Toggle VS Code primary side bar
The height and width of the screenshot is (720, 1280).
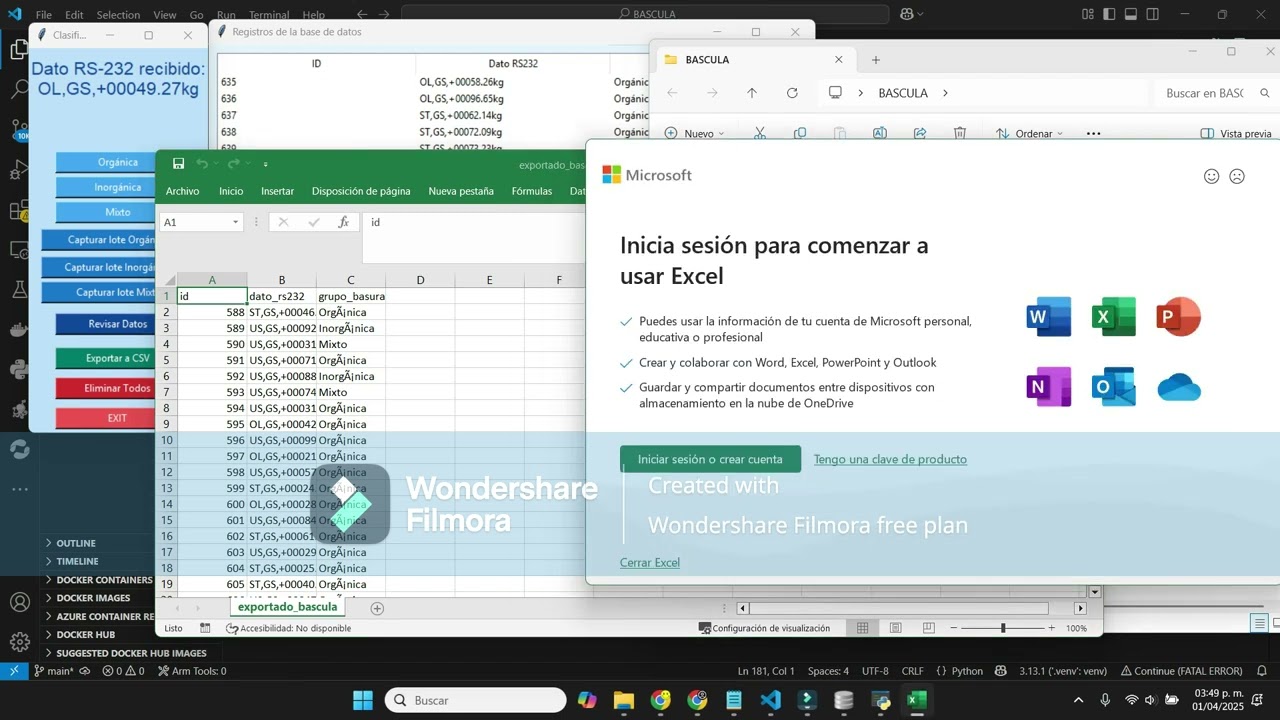pyautogui.click(x=1109, y=14)
